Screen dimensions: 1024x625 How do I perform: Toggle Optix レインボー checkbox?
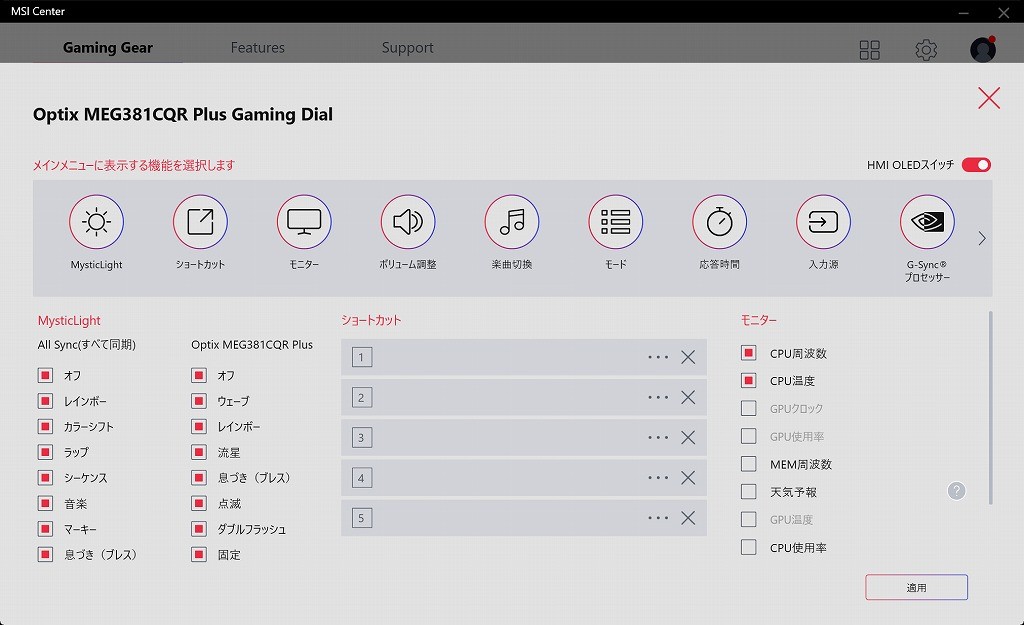tap(199, 426)
